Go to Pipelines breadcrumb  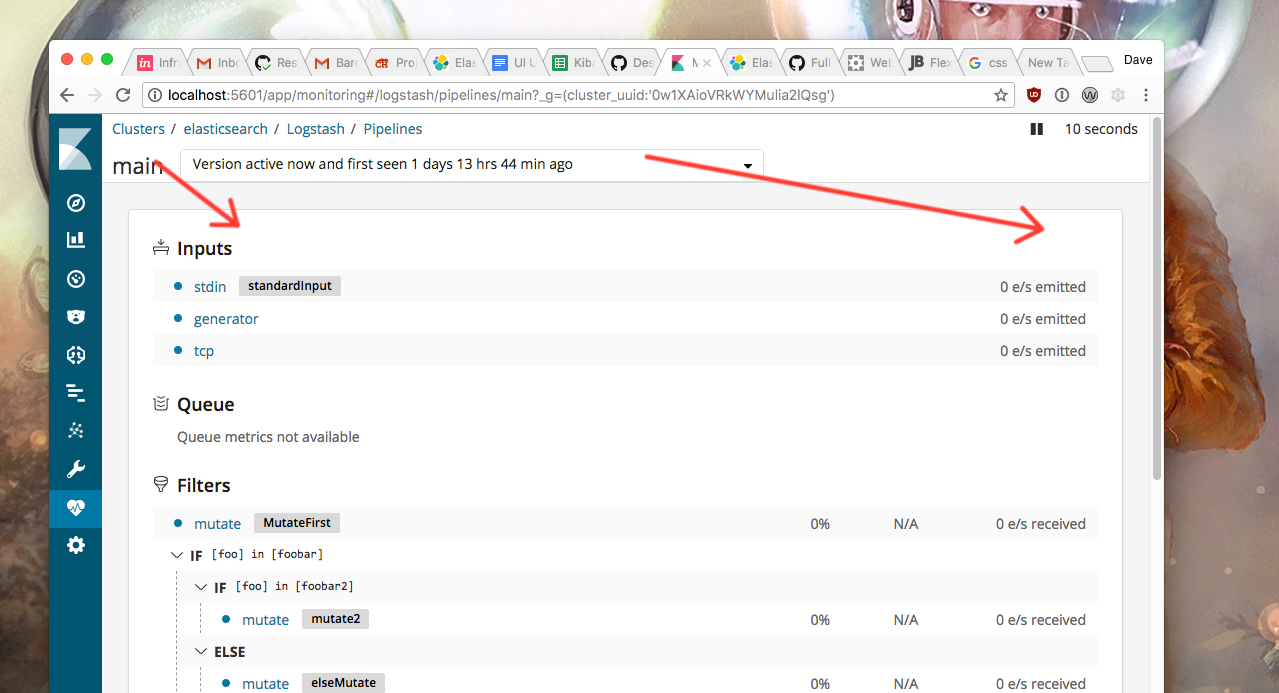pyautogui.click(x=393, y=129)
